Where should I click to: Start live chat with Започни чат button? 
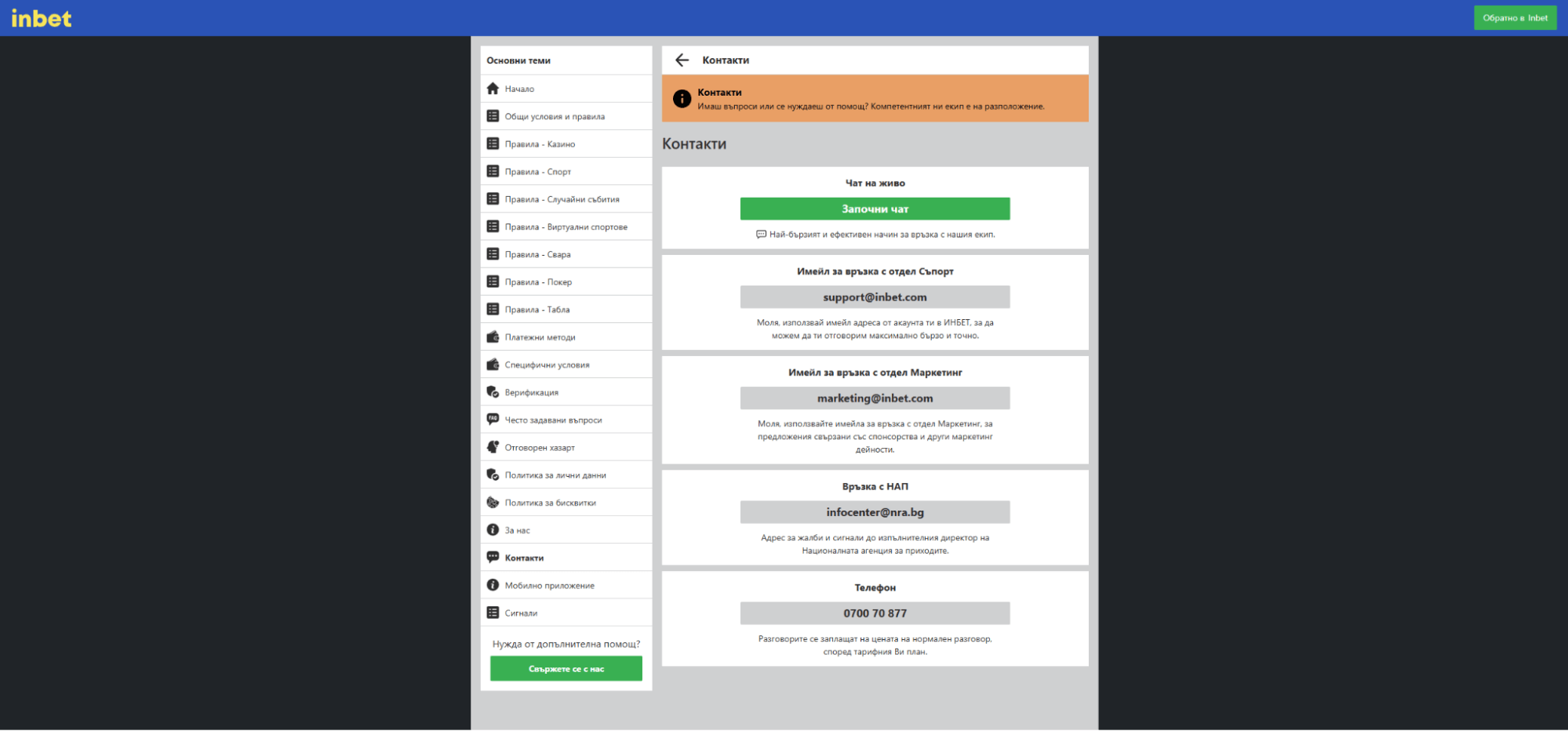click(875, 209)
